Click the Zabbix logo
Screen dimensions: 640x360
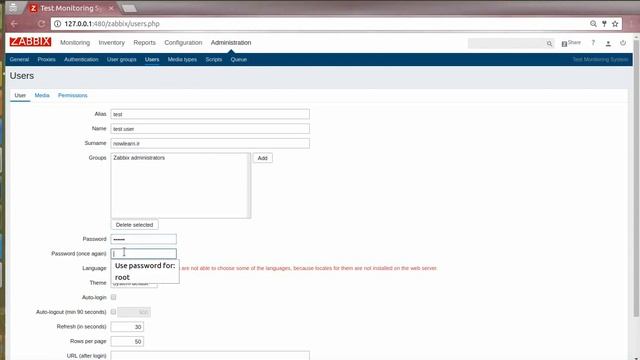30,42
